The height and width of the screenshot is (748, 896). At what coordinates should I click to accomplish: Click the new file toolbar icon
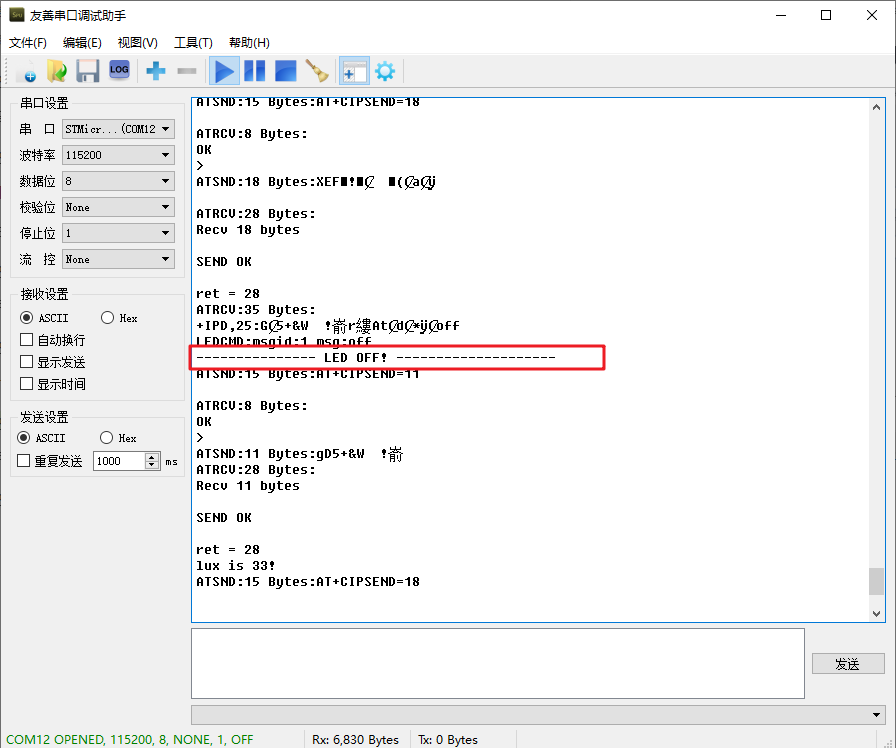(x=26, y=71)
